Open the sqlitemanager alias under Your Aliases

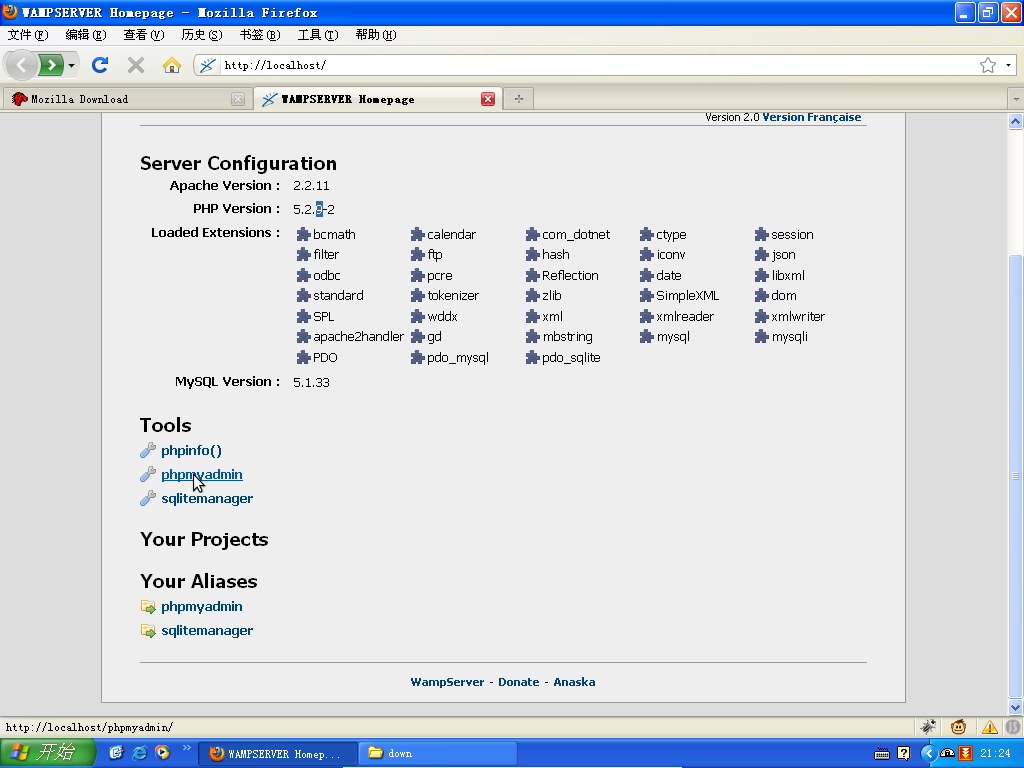tap(207, 631)
